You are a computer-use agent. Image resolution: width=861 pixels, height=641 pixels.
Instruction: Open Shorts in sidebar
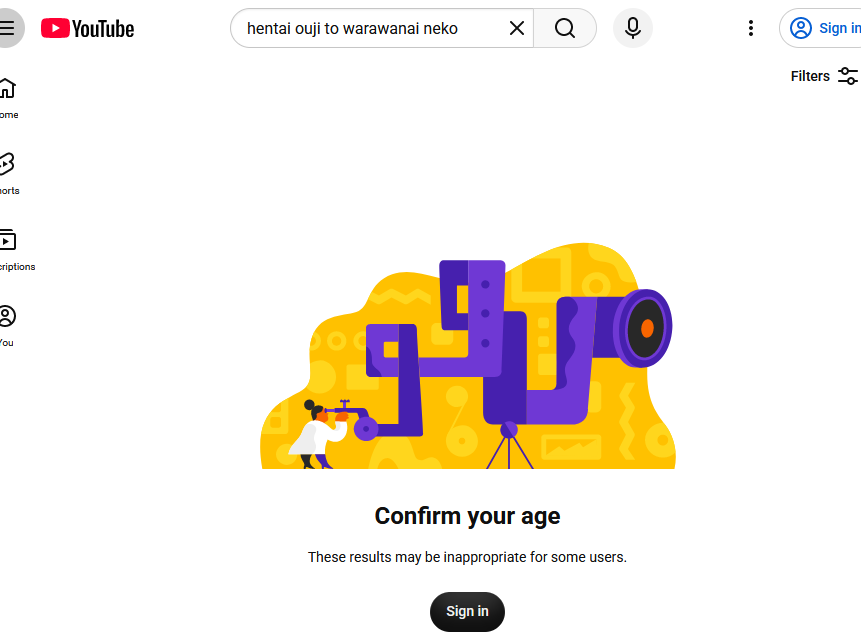pos(8,174)
